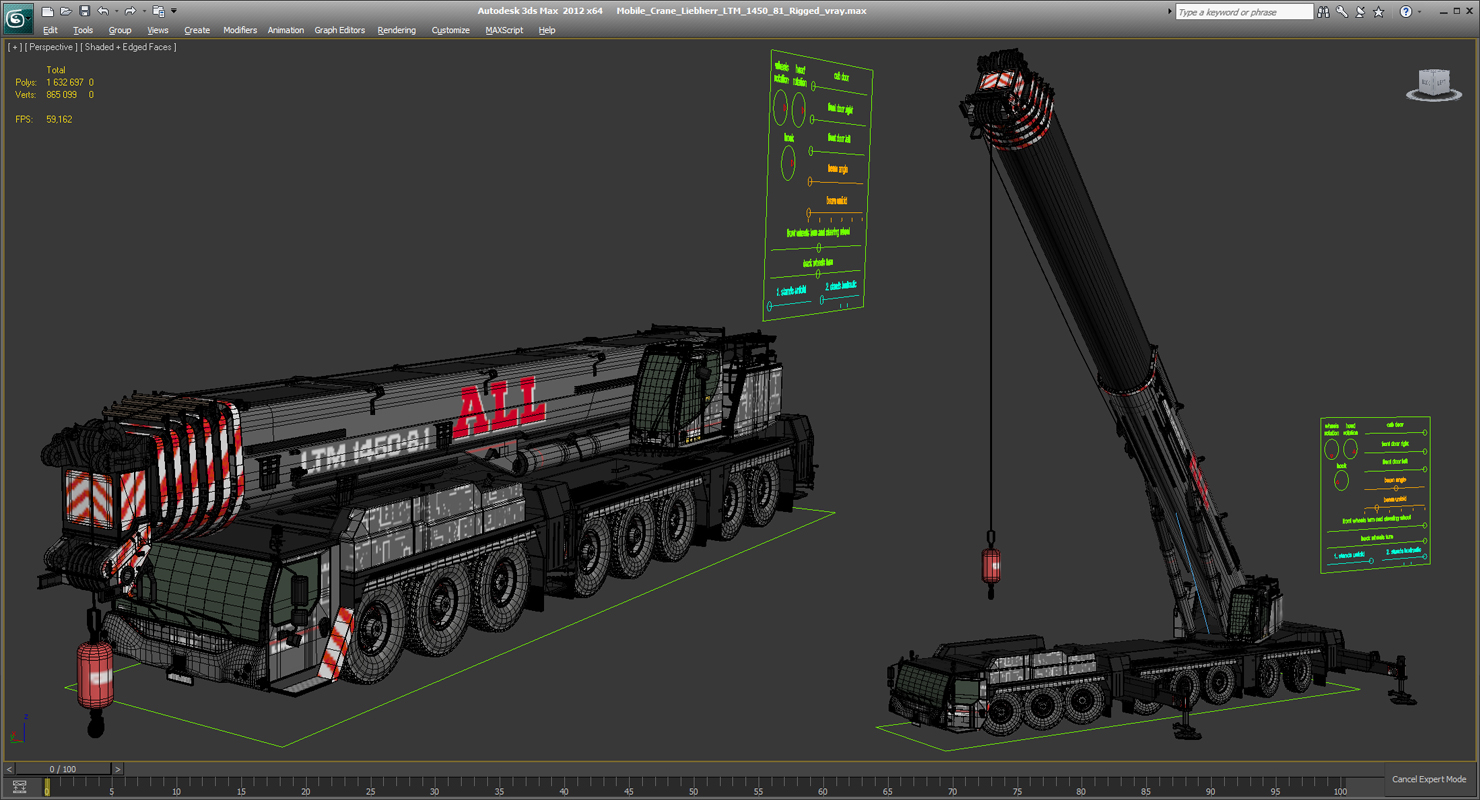Open the Tools menu
The image size is (1480, 800).
pos(83,30)
